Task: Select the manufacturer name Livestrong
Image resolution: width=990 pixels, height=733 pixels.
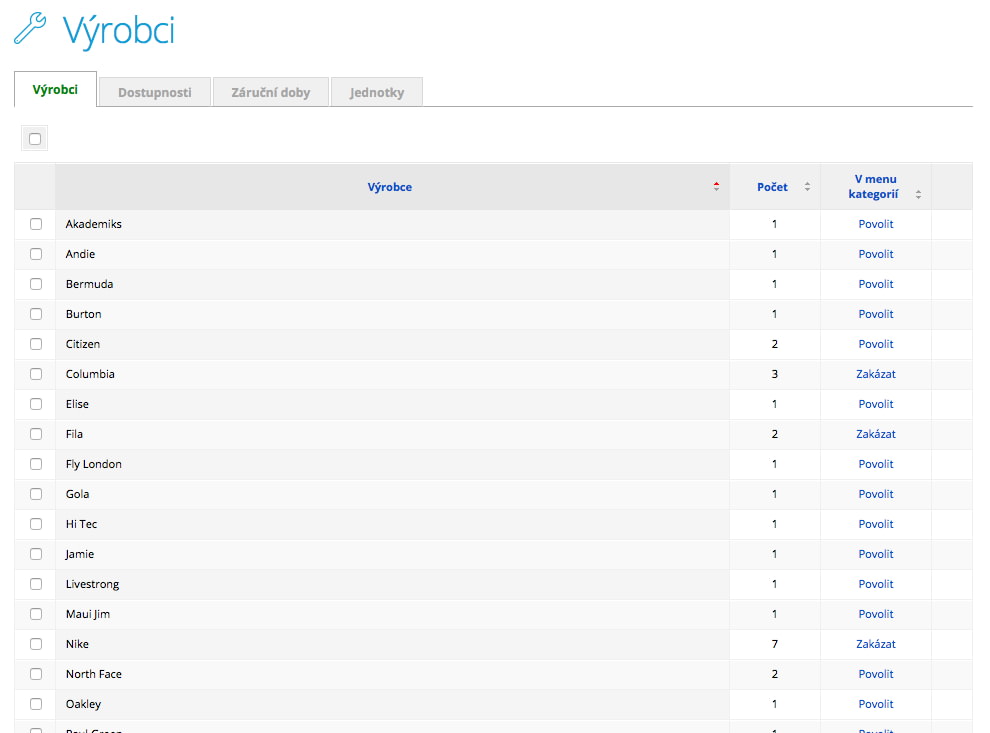Action: (x=92, y=584)
